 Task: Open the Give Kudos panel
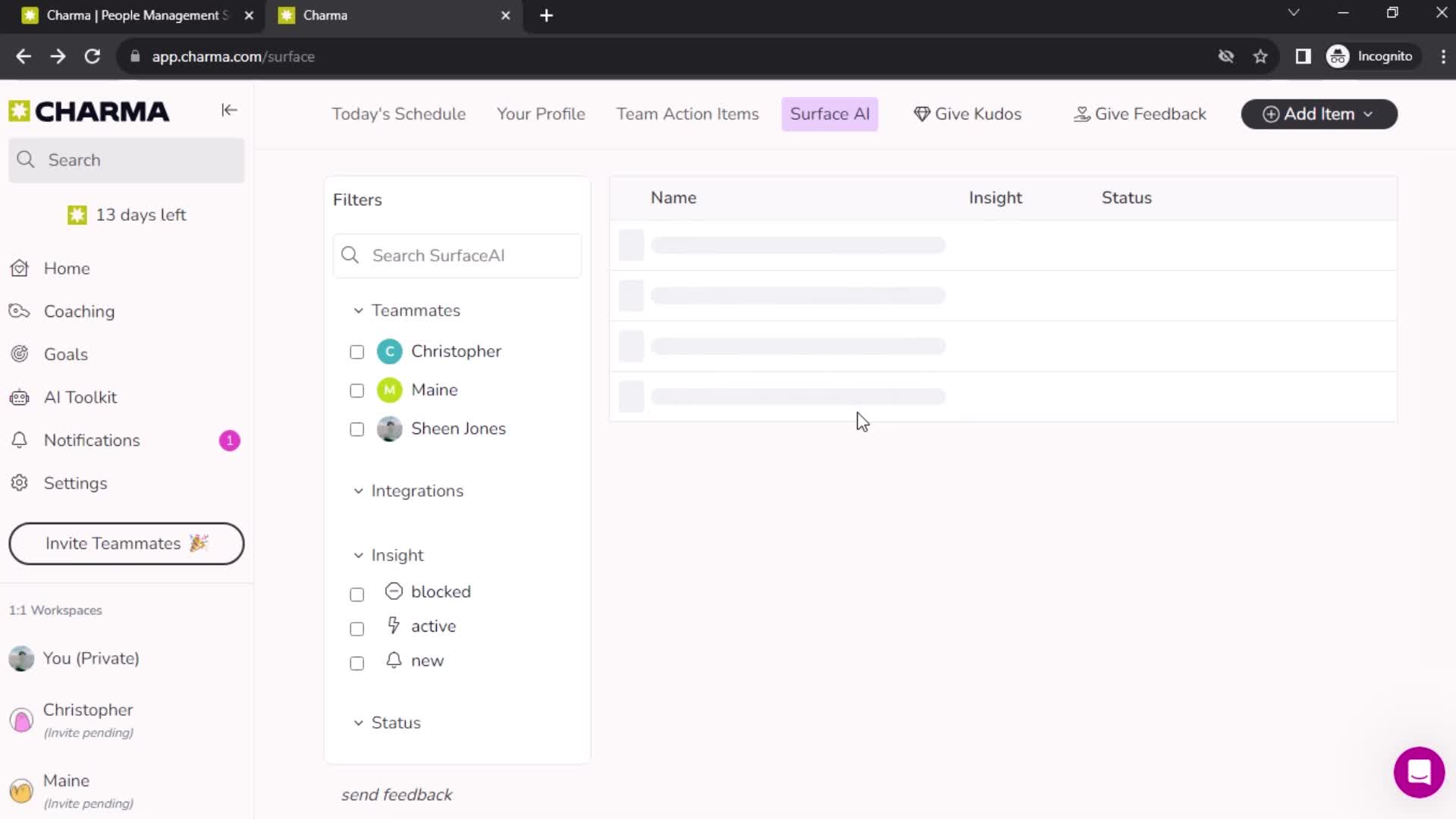(x=967, y=113)
